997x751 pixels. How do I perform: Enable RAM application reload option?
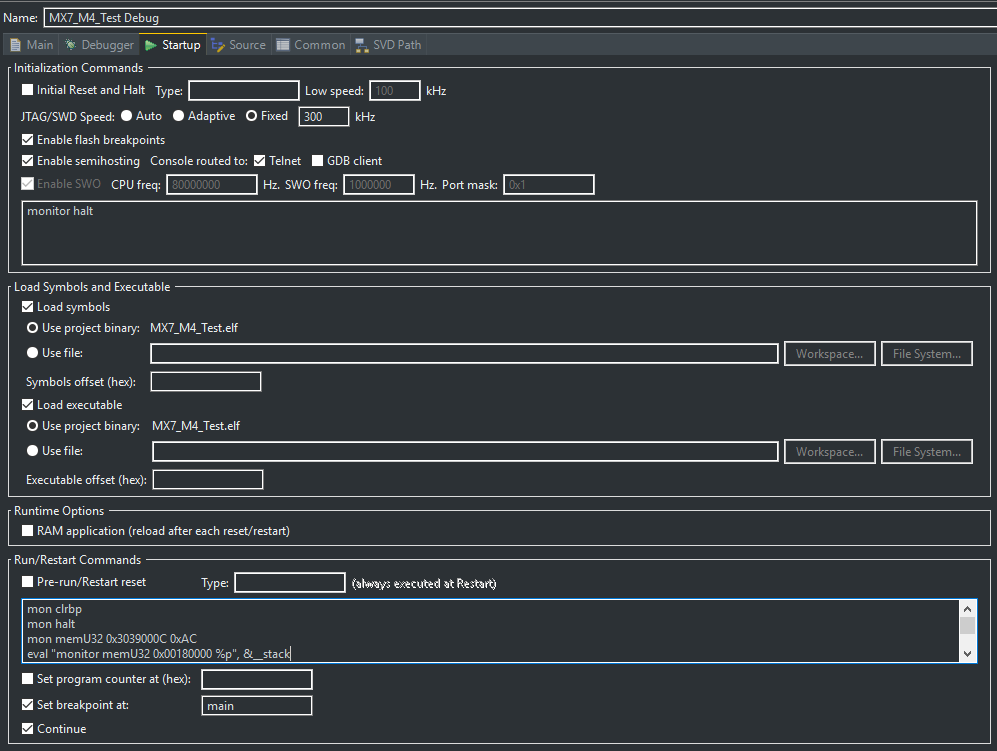click(x=27, y=531)
